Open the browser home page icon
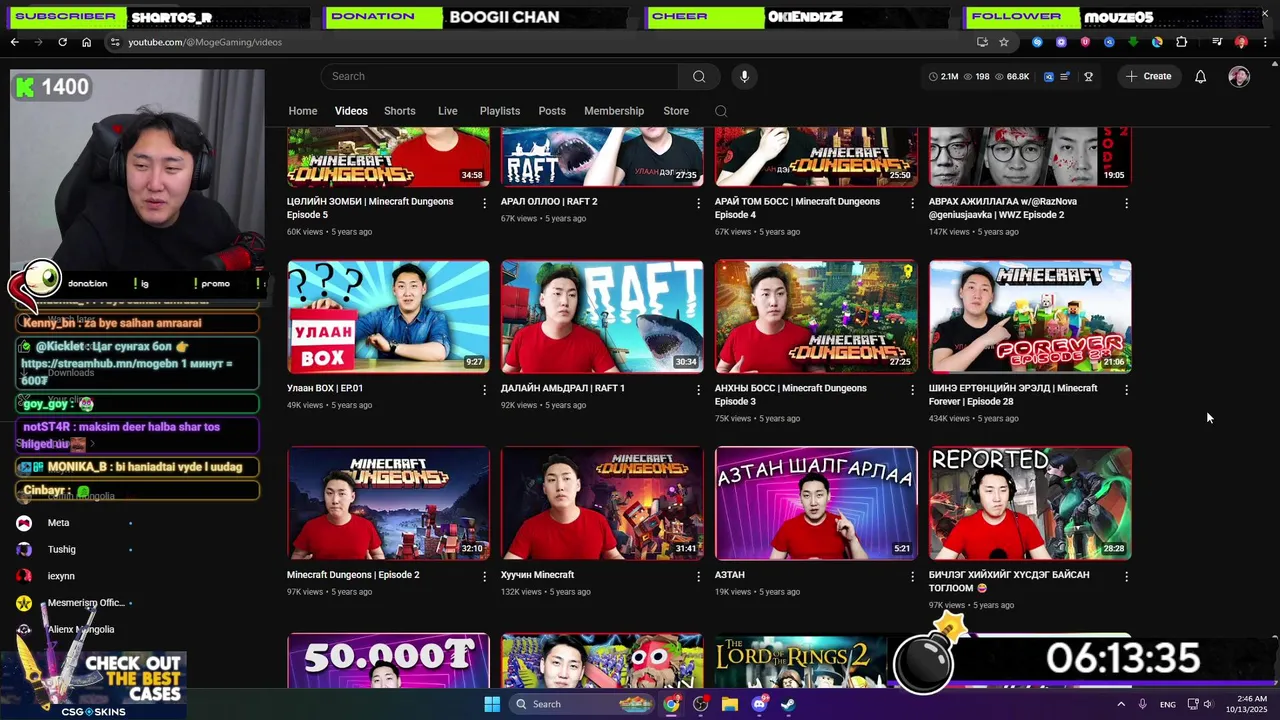The width and height of the screenshot is (1280, 720). point(86,42)
